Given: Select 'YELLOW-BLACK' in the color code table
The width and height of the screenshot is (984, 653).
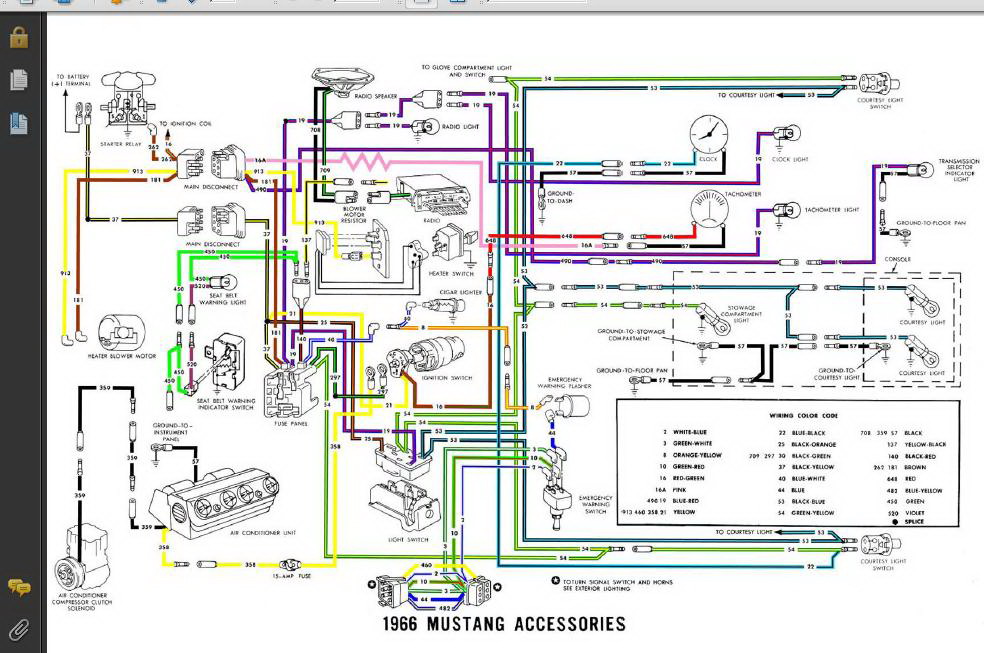Looking at the screenshot, I should coord(925,444).
